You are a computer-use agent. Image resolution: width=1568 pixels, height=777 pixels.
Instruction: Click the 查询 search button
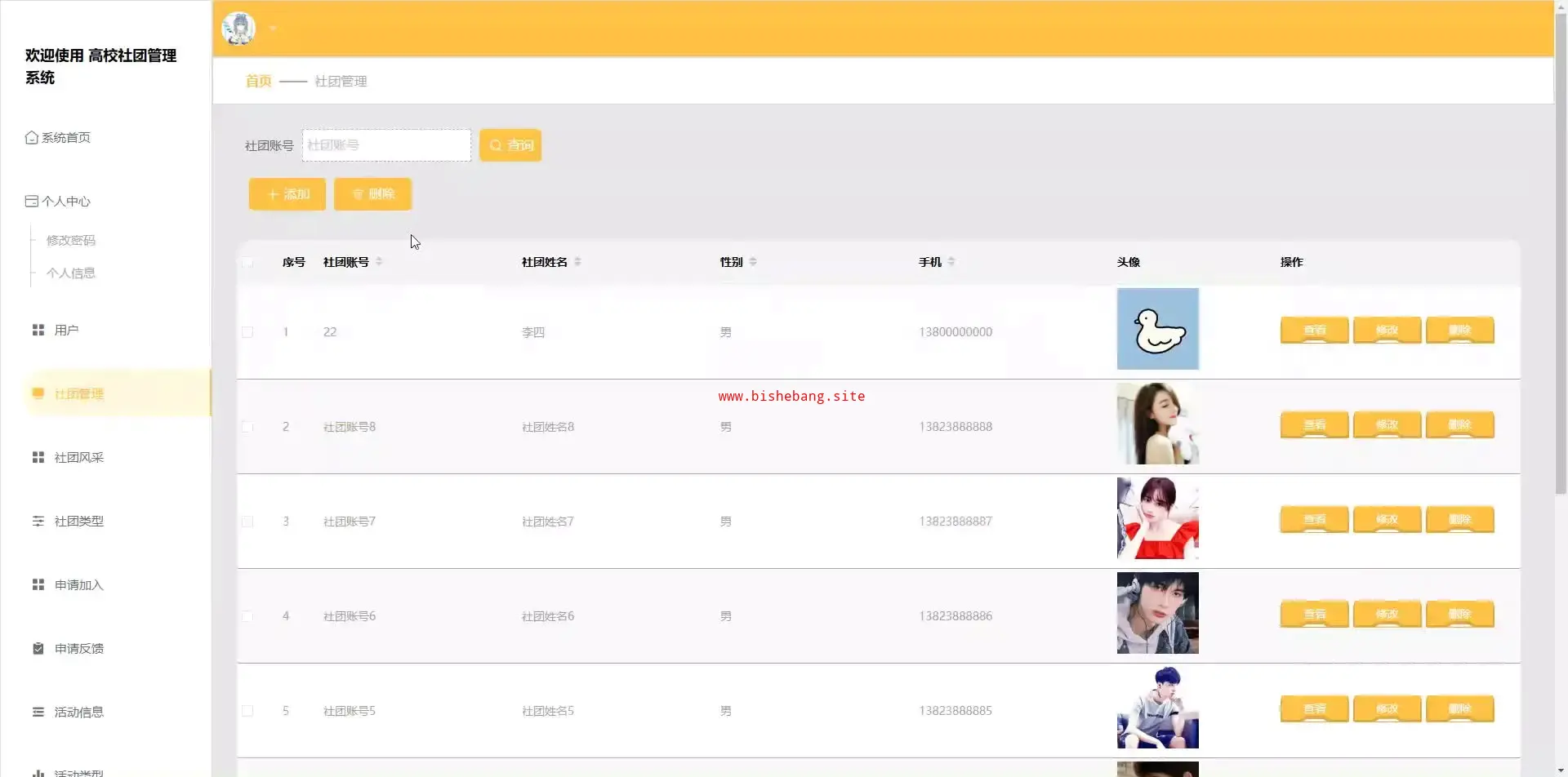pyautogui.click(x=510, y=145)
